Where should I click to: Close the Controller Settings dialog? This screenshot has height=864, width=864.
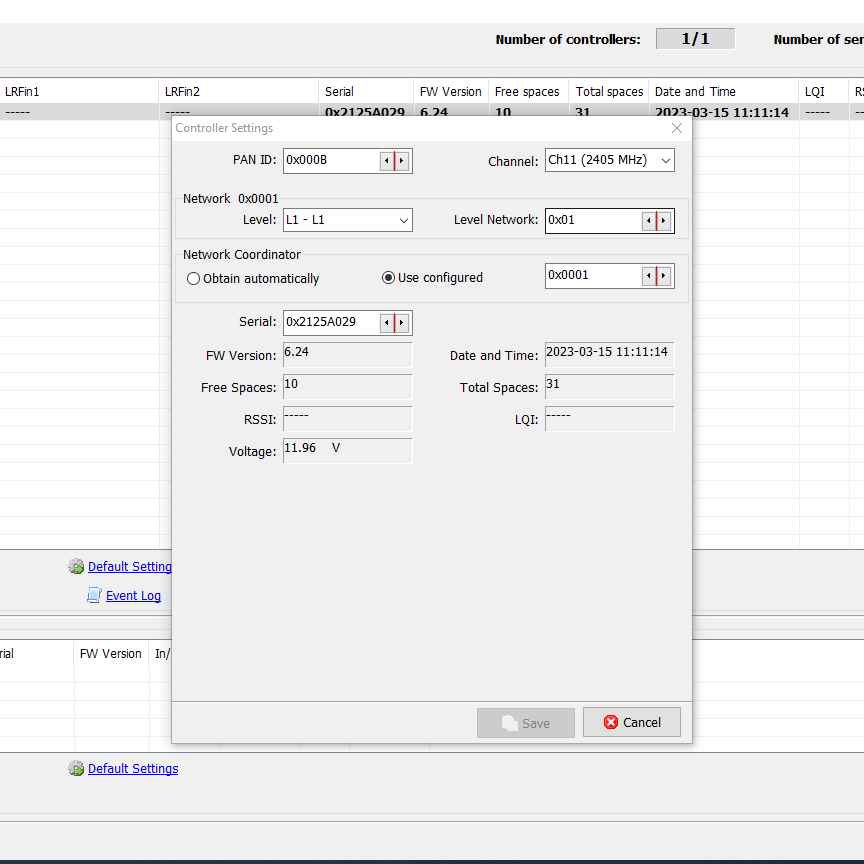(x=677, y=128)
